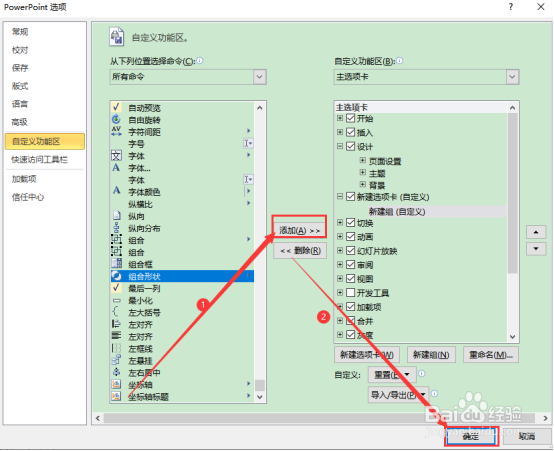554x451 pixels.
Task: Move selected item up with arrow button
Action: pos(536,232)
